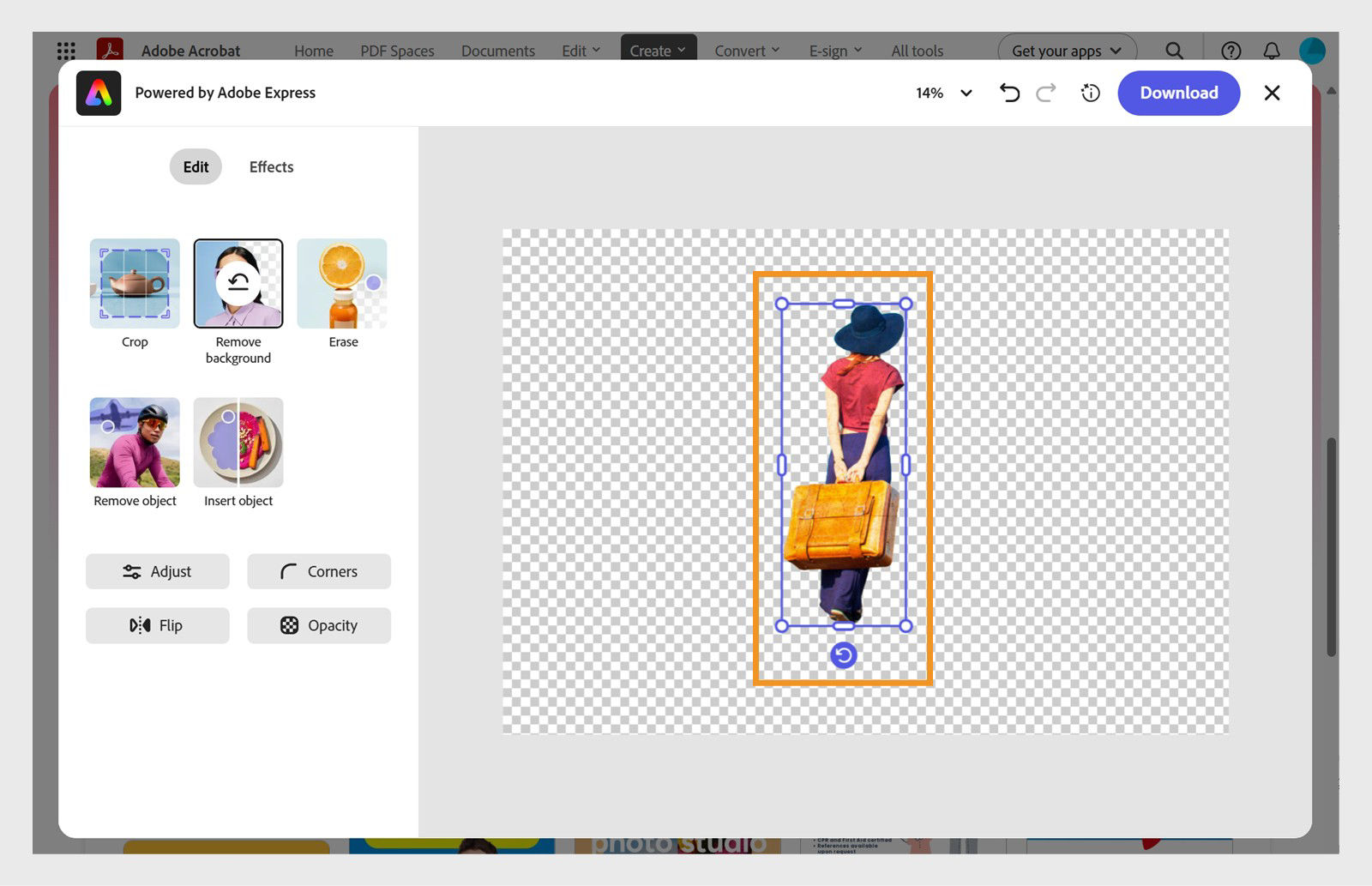Undo the last edit
1372x886 pixels.
coord(1009,93)
